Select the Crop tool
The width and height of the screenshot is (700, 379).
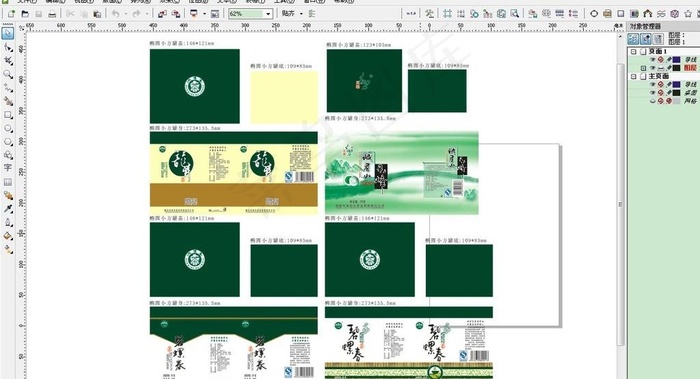(x=8, y=61)
